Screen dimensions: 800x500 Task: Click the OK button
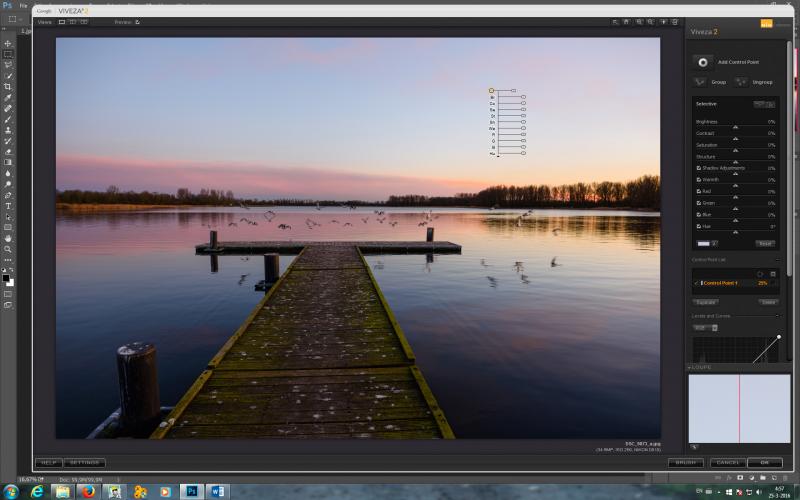[x=764, y=463]
